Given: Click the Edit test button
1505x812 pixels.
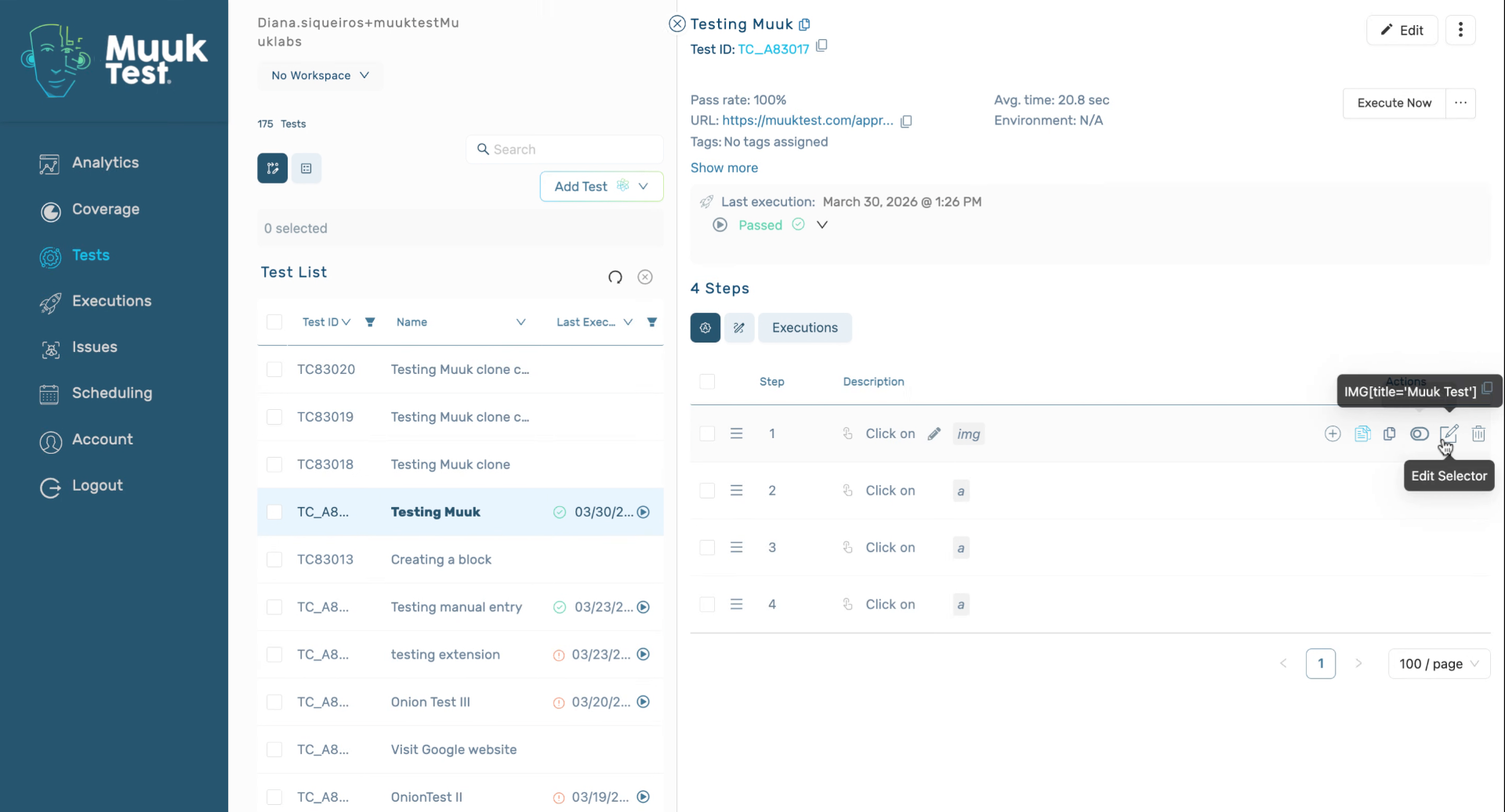Looking at the screenshot, I should 1402,30.
